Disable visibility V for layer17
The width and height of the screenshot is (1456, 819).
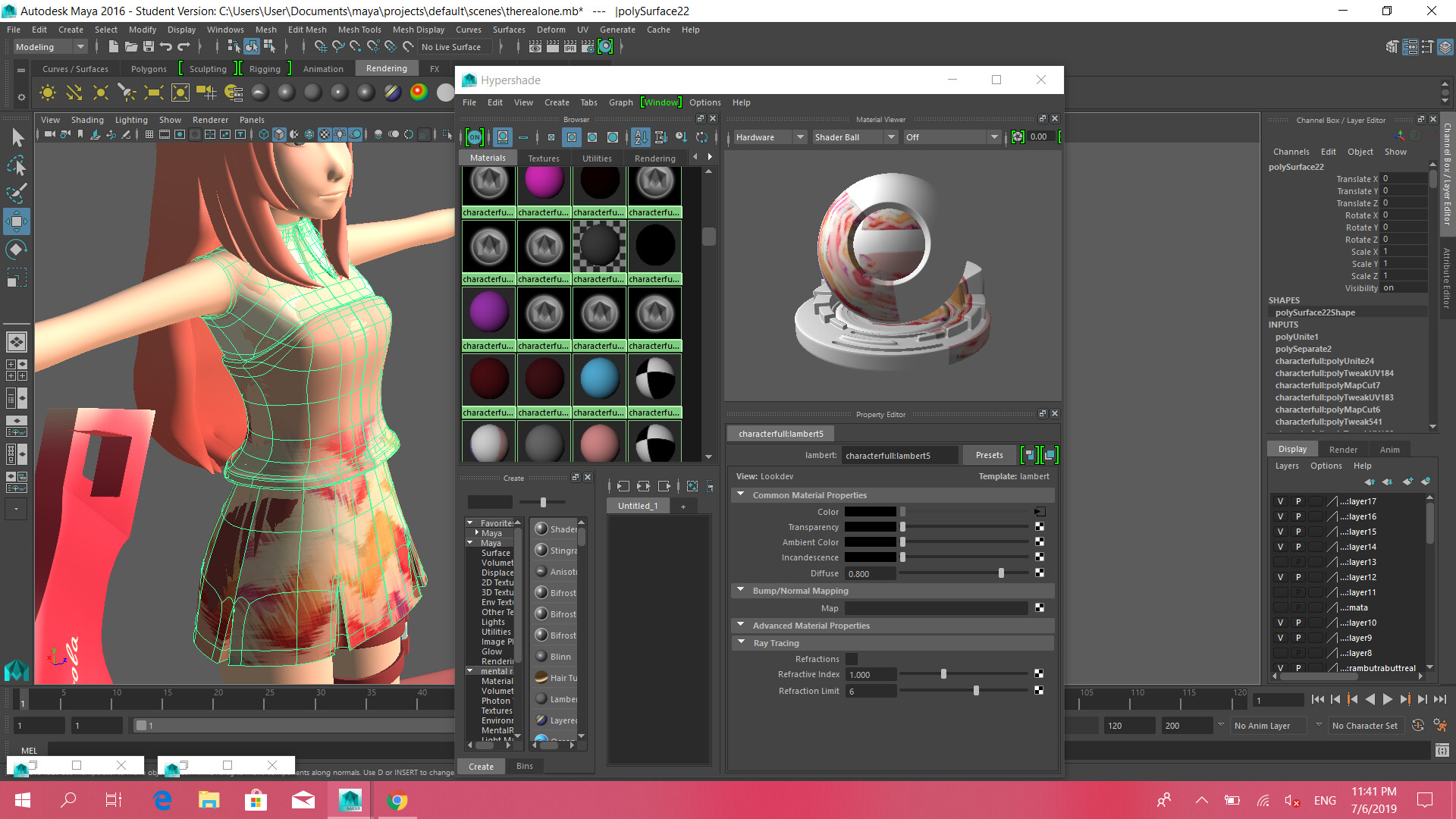point(1280,501)
